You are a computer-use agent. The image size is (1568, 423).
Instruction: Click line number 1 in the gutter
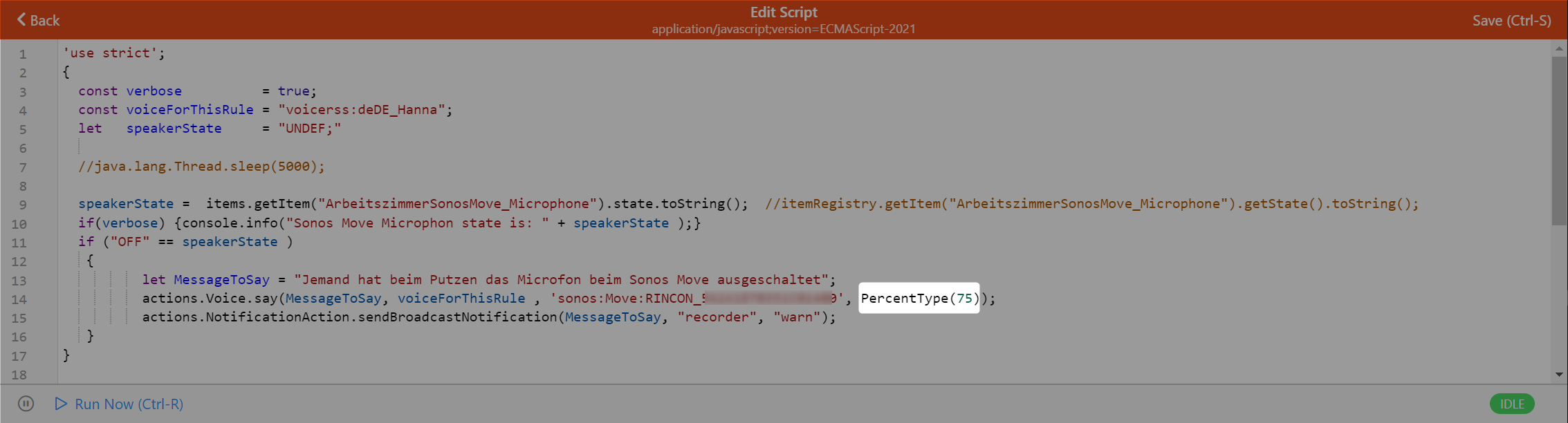click(23, 54)
